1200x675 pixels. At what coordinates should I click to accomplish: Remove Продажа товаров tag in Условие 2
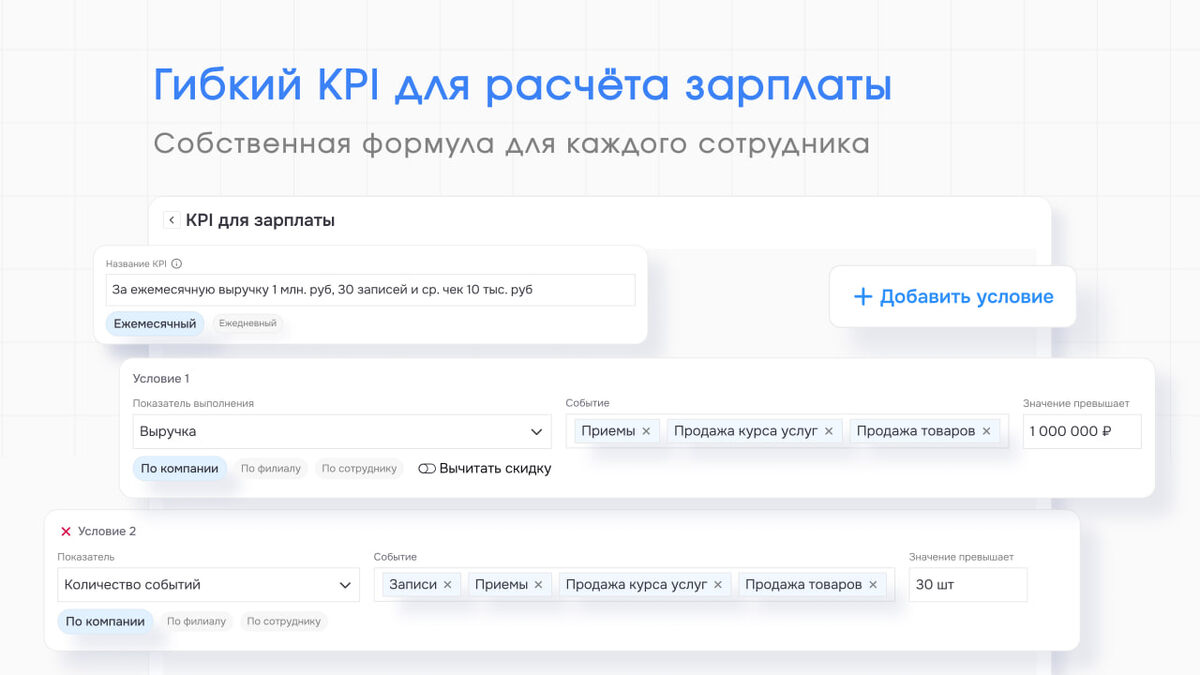pyautogui.click(x=873, y=584)
